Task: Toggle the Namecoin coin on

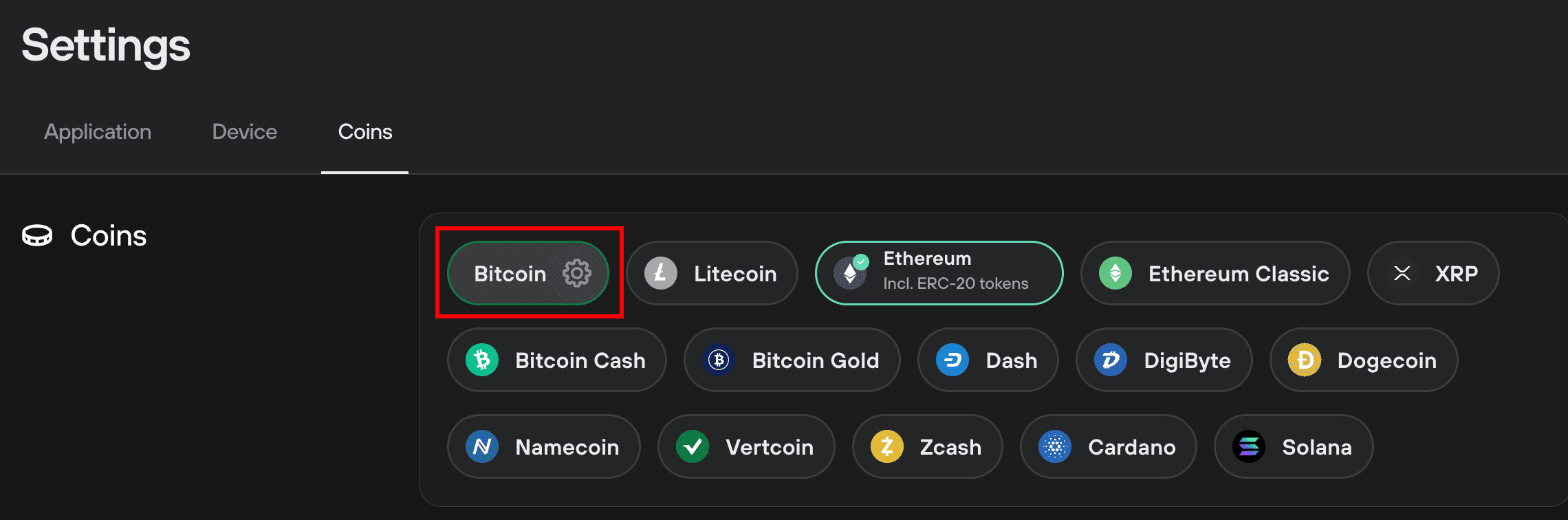Action: tap(543, 446)
